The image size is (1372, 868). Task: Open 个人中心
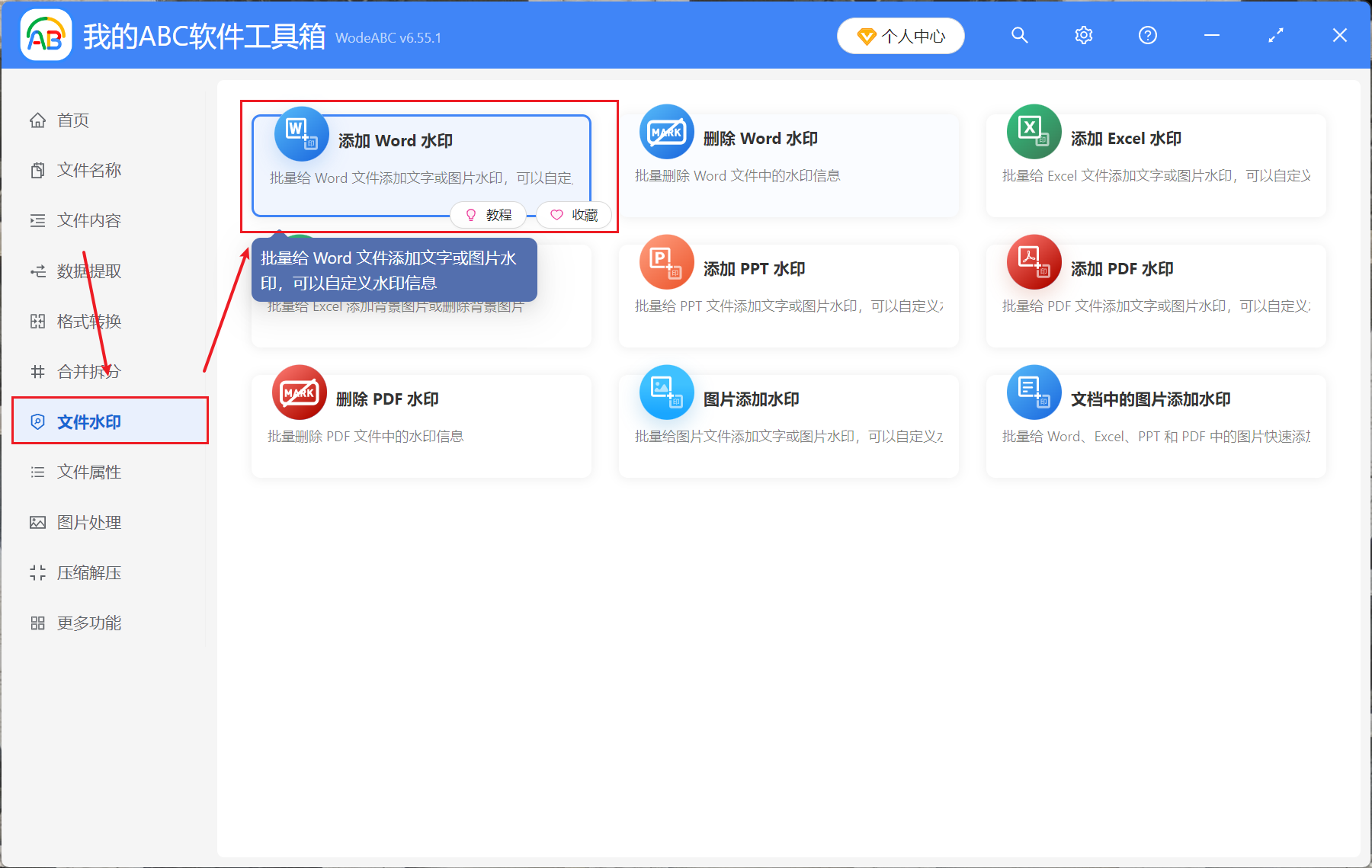[900, 35]
